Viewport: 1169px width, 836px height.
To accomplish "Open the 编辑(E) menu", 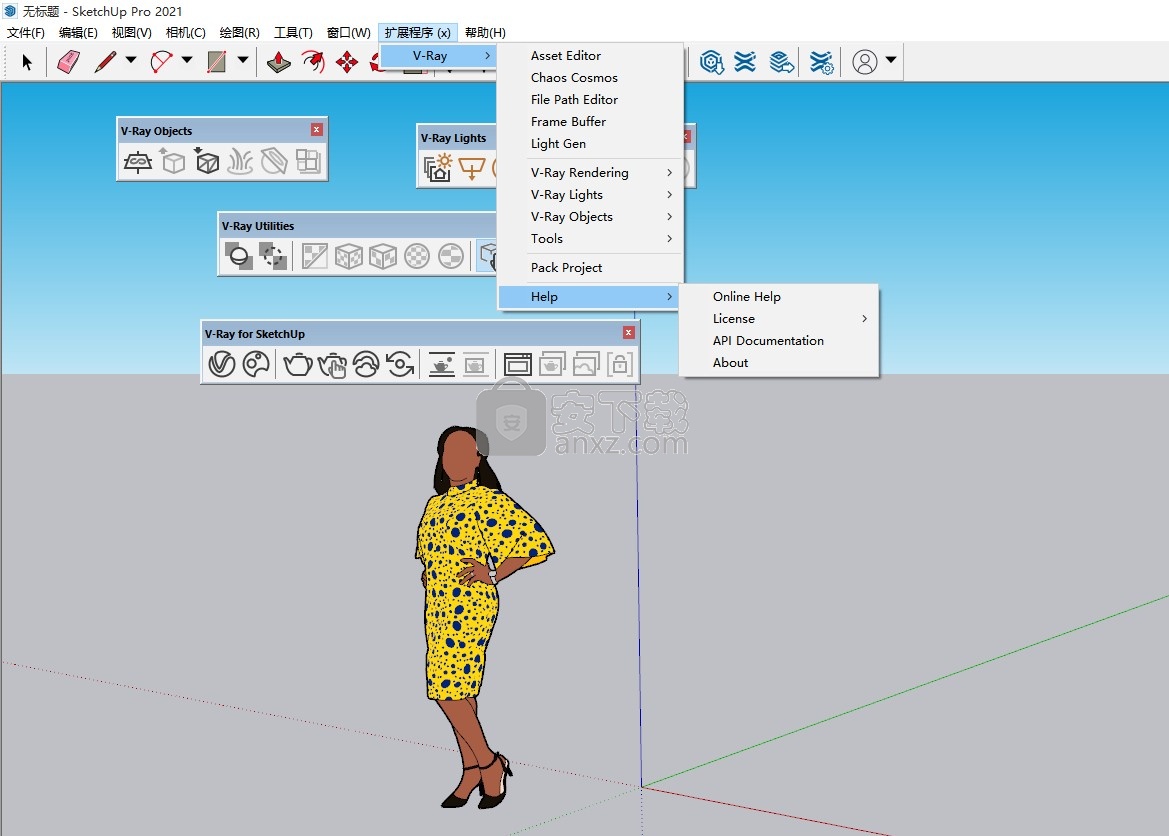I will click(x=78, y=33).
